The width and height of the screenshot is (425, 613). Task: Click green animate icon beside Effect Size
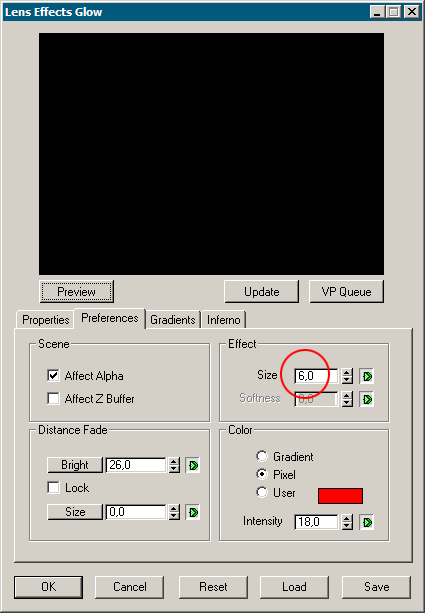coord(367,376)
